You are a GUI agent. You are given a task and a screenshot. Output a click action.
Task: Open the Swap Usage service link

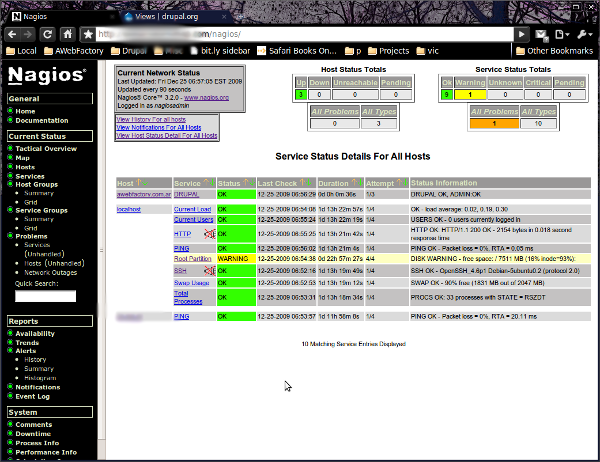(x=191, y=283)
